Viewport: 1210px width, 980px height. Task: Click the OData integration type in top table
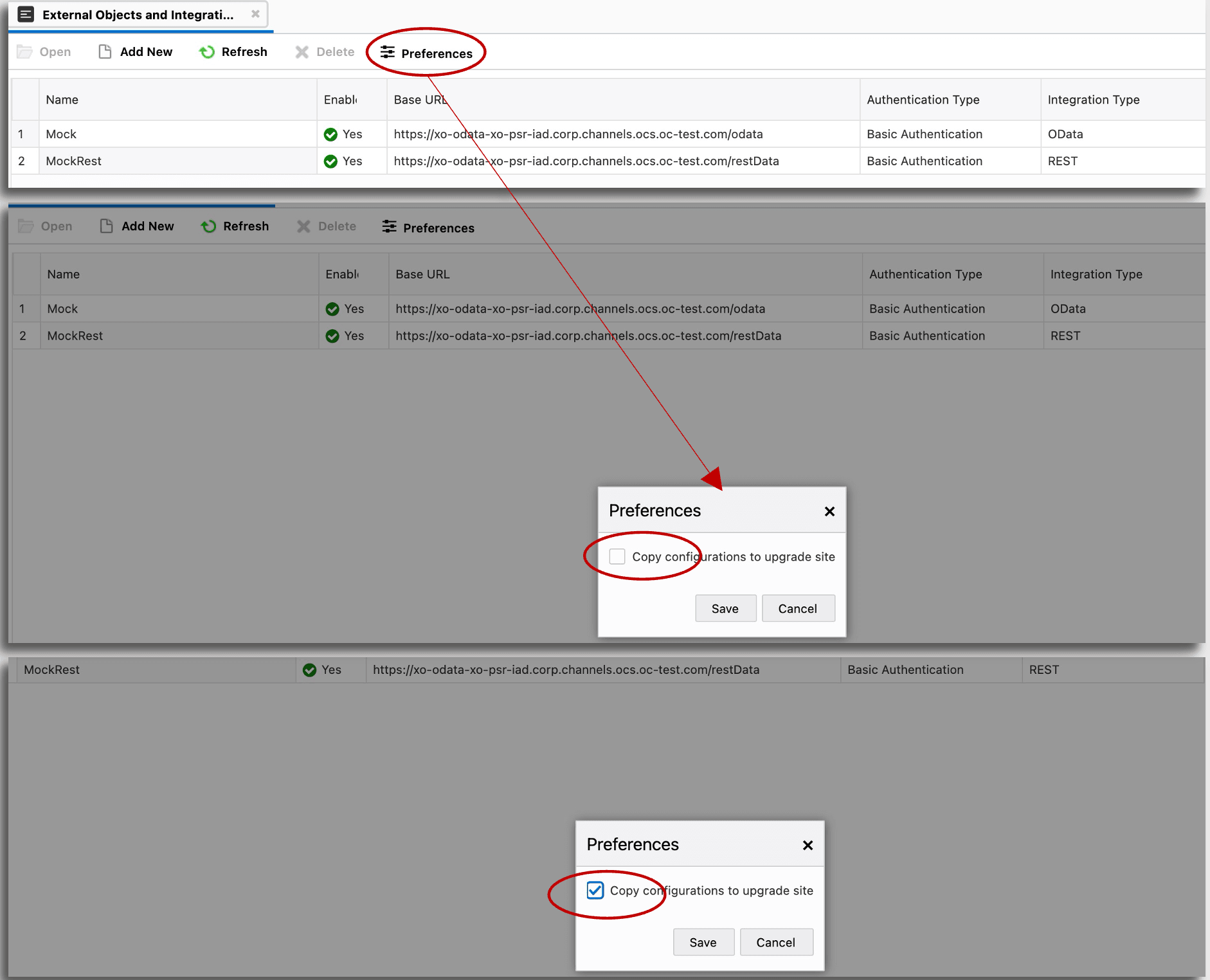click(1065, 134)
